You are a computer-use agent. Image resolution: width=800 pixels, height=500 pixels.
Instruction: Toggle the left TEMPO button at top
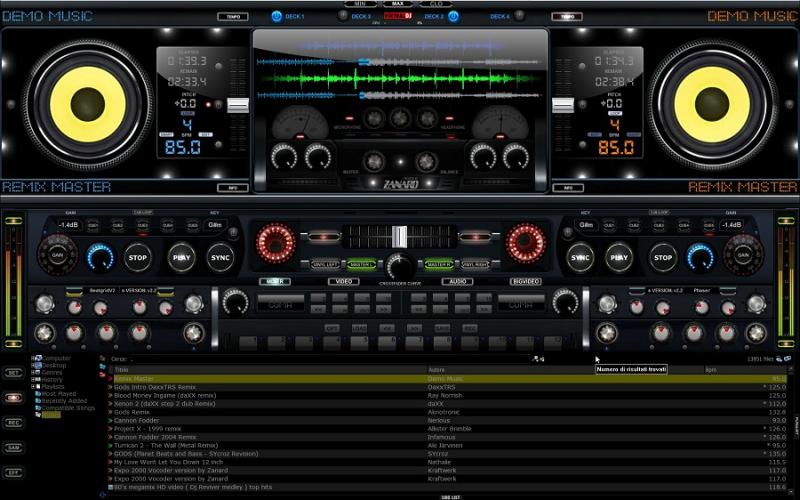(233, 16)
